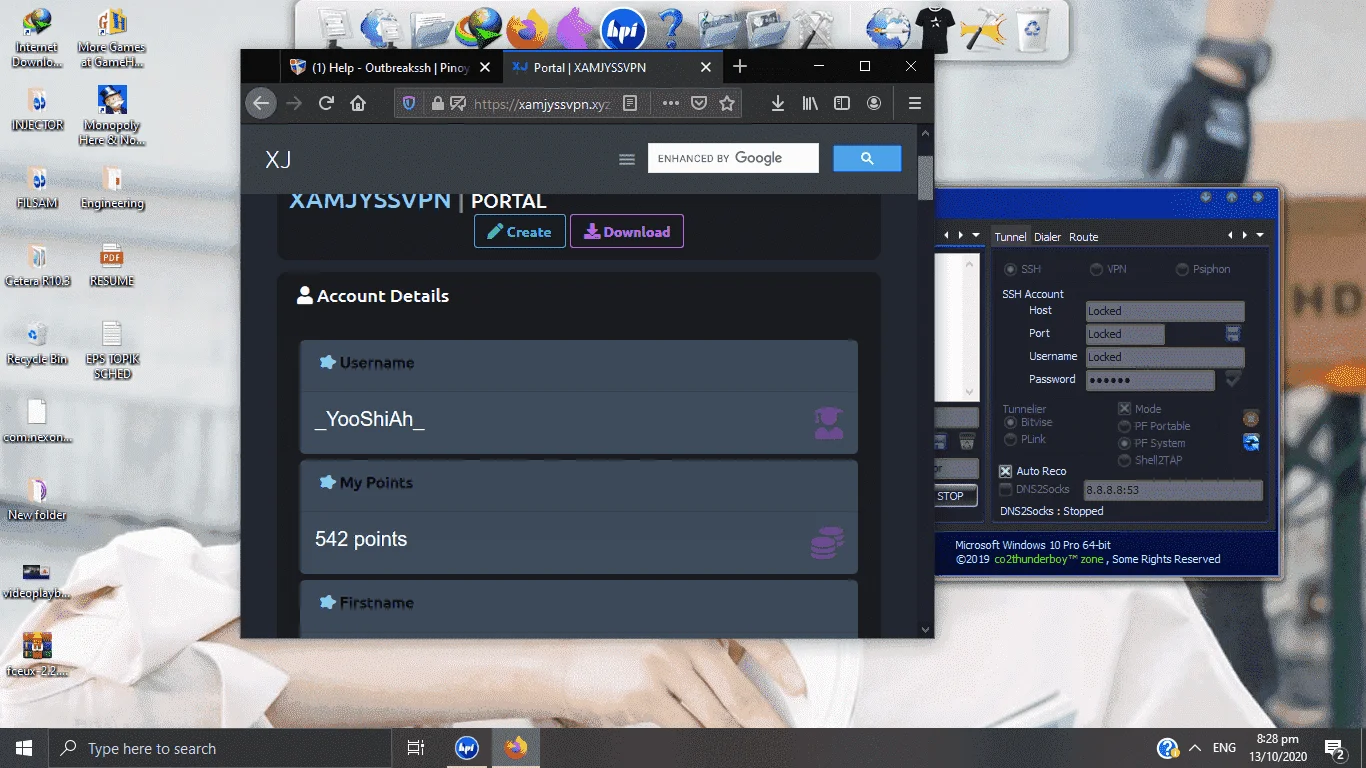
Task: Reload the current Firefox page
Action: click(x=326, y=103)
